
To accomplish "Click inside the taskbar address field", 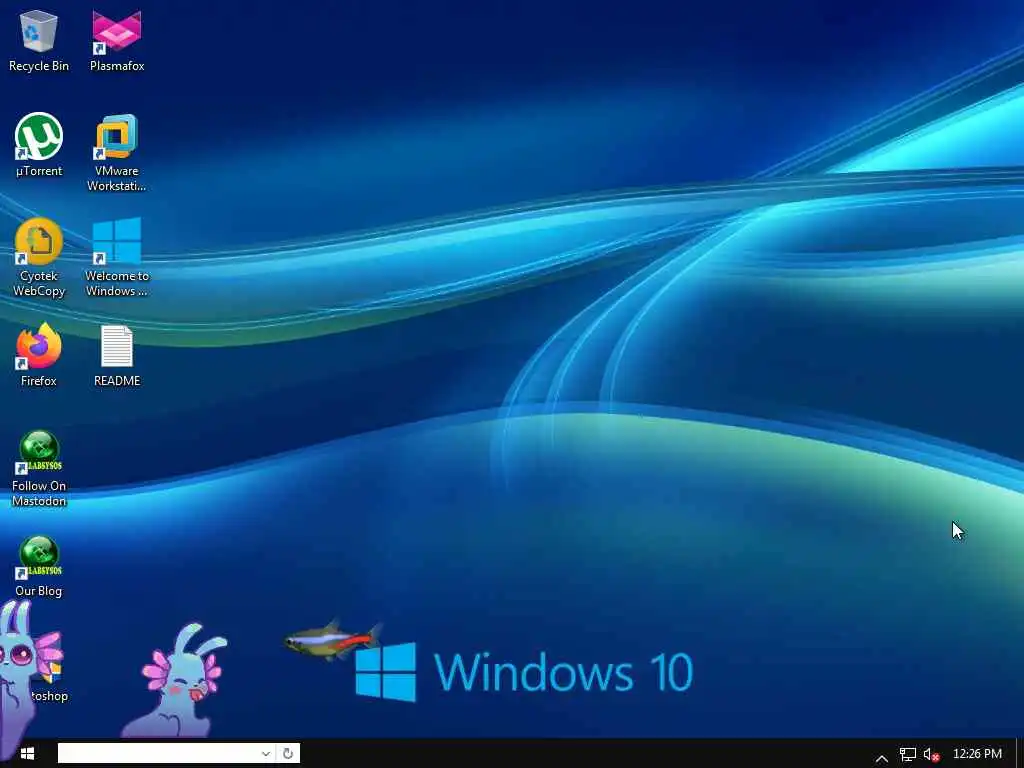I will [x=158, y=754].
